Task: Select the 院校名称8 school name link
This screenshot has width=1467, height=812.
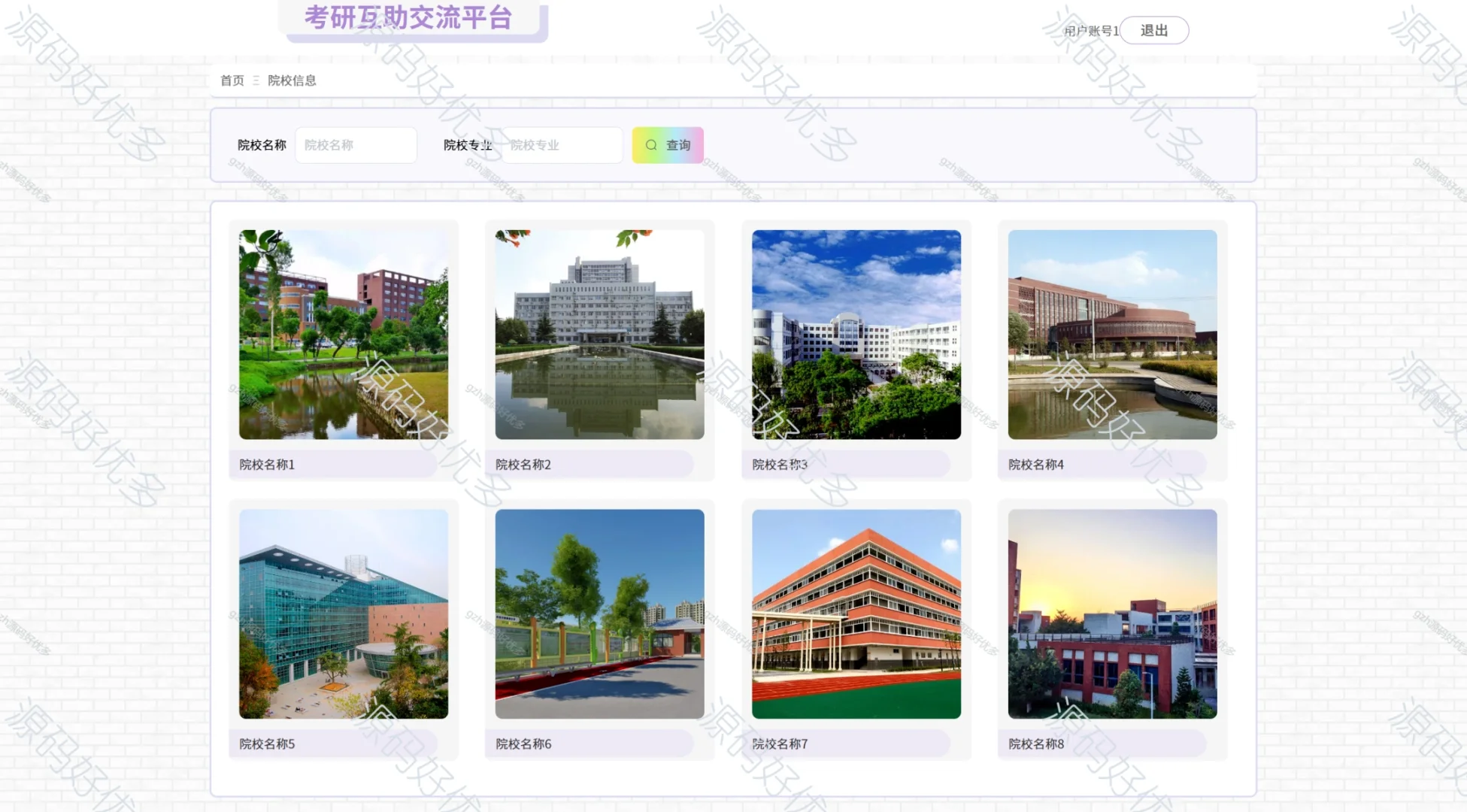Action: (1035, 743)
